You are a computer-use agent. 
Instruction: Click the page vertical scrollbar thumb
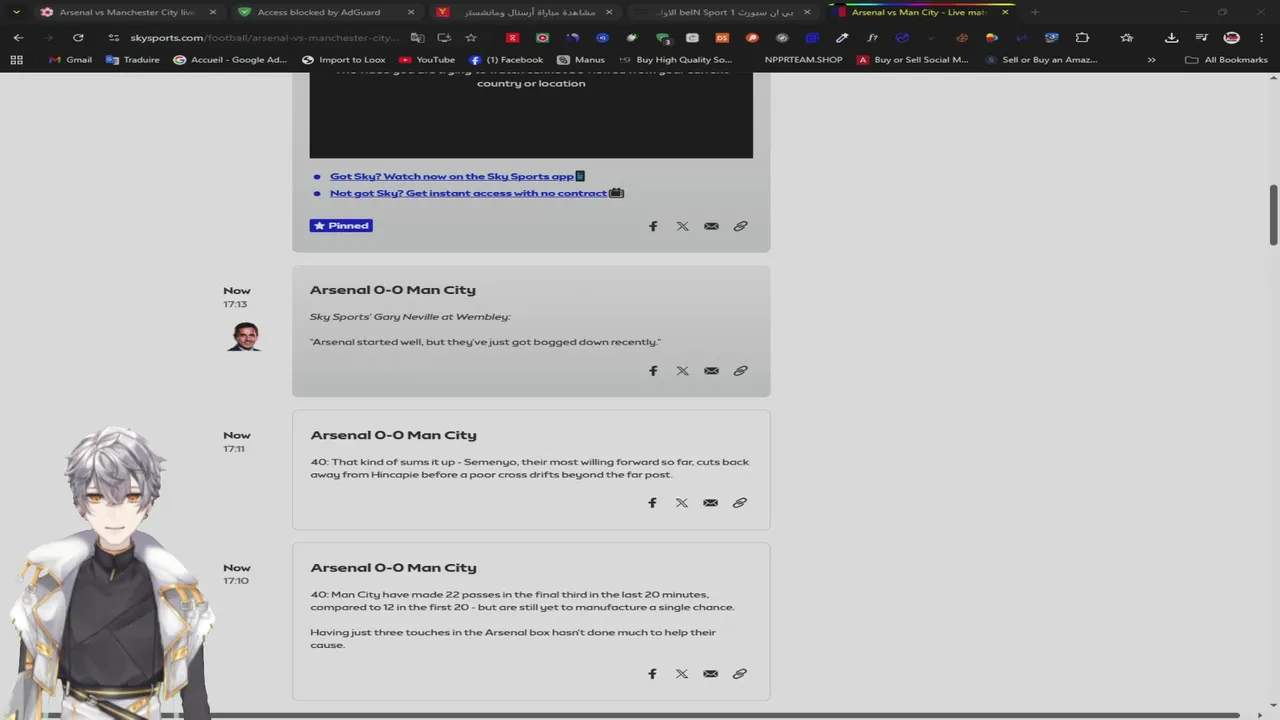[x=1274, y=214]
